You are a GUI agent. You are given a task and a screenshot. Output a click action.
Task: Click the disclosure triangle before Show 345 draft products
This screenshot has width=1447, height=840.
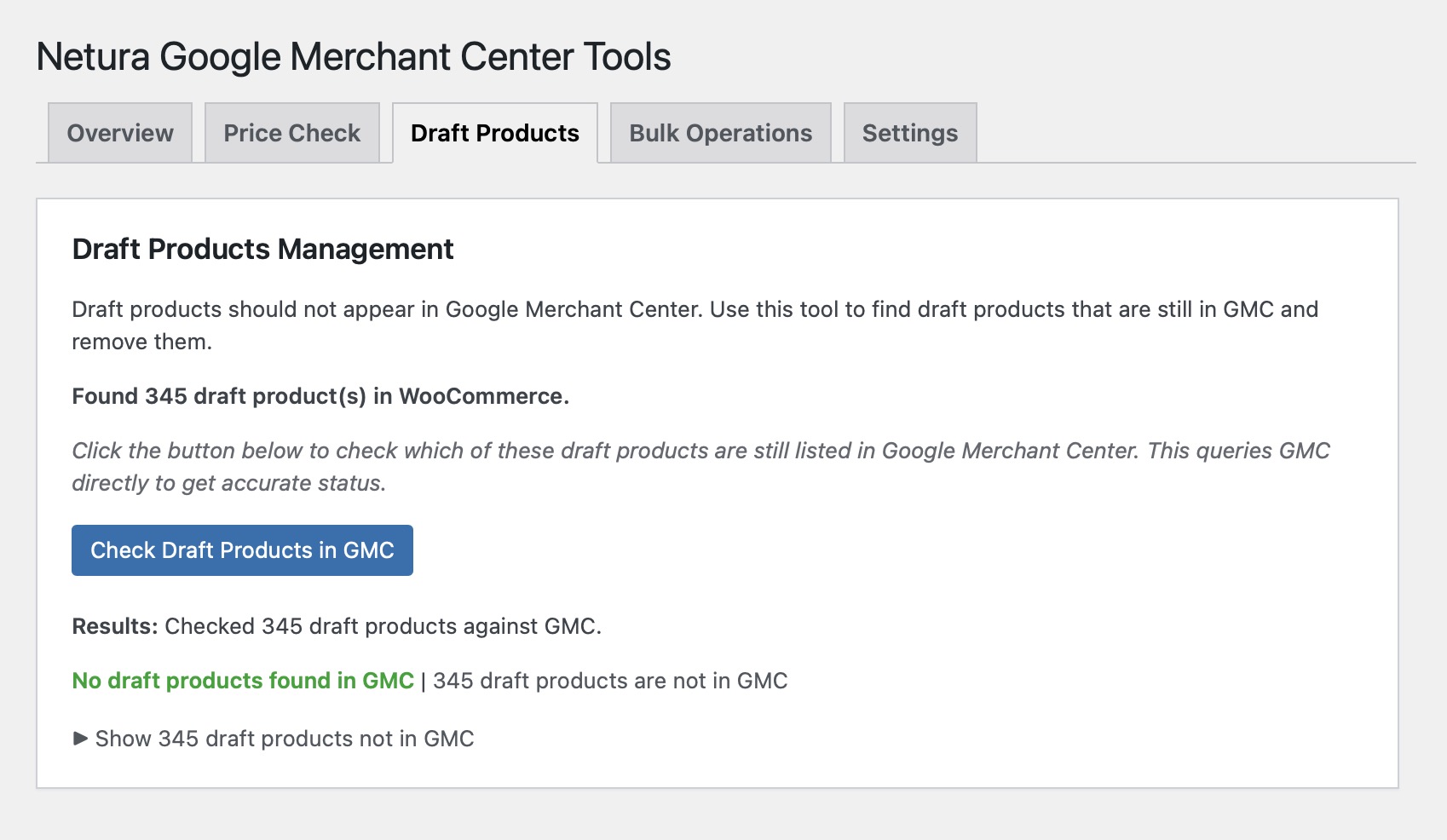[79, 738]
